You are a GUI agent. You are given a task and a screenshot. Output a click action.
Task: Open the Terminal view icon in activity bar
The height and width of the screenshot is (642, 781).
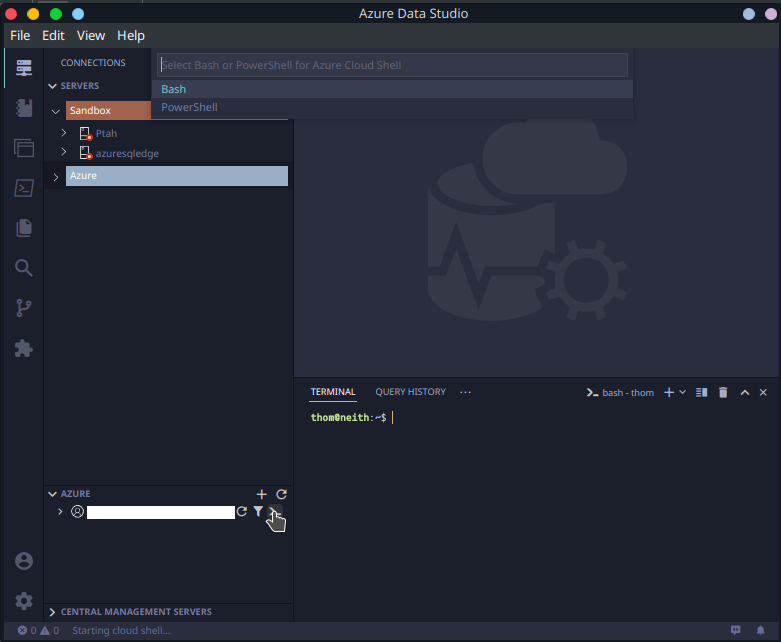click(23, 188)
